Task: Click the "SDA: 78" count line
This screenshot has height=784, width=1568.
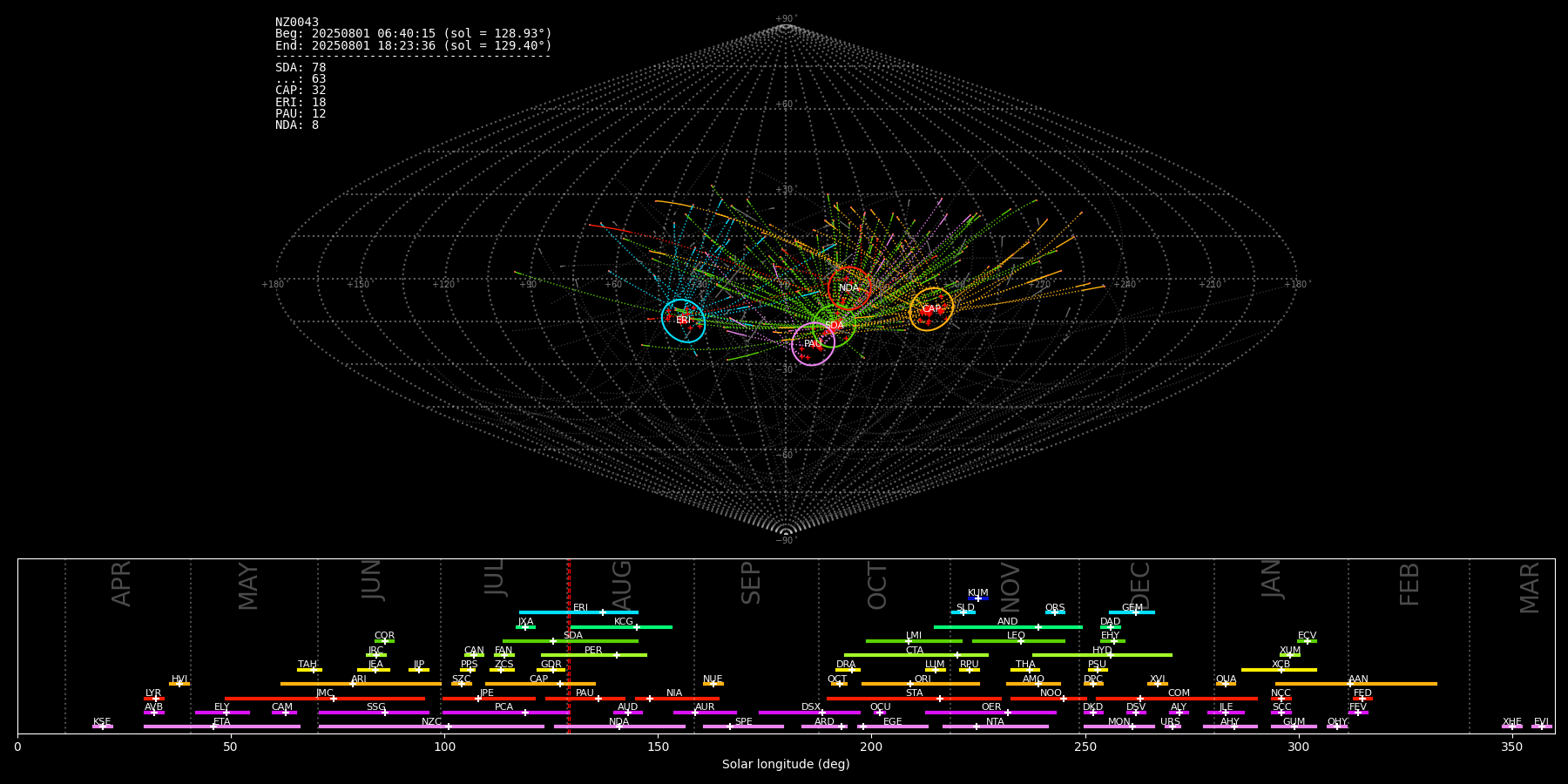Action: [x=301, y=68]
